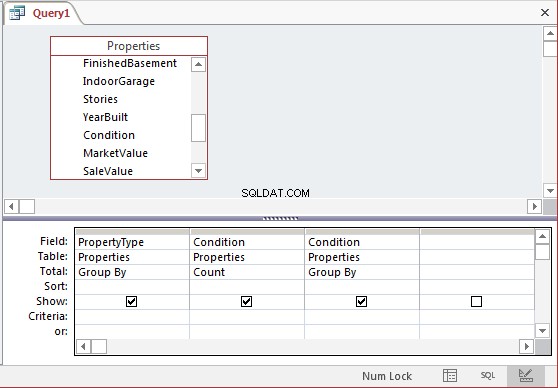Click PropertyType field cell
The width and height of the screenshot is (558, 388).
[x=132, y=242]
